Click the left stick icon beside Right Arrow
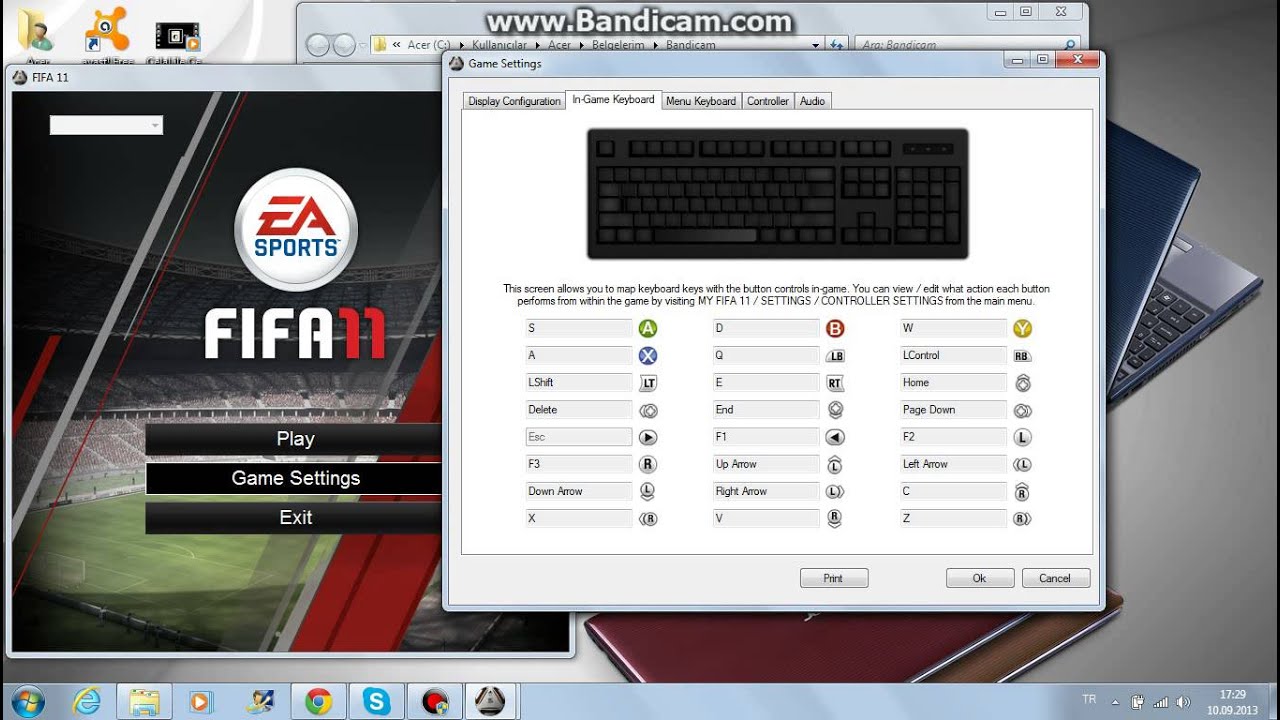Image resolution: width=1280 pixels, height=720 pixels. point(835,491)
